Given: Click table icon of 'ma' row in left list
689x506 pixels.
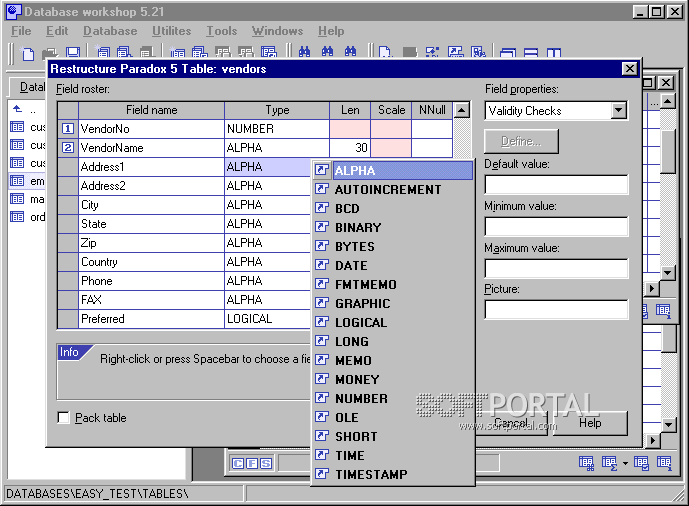Looking at the screenshot, I should coord(17,199).
